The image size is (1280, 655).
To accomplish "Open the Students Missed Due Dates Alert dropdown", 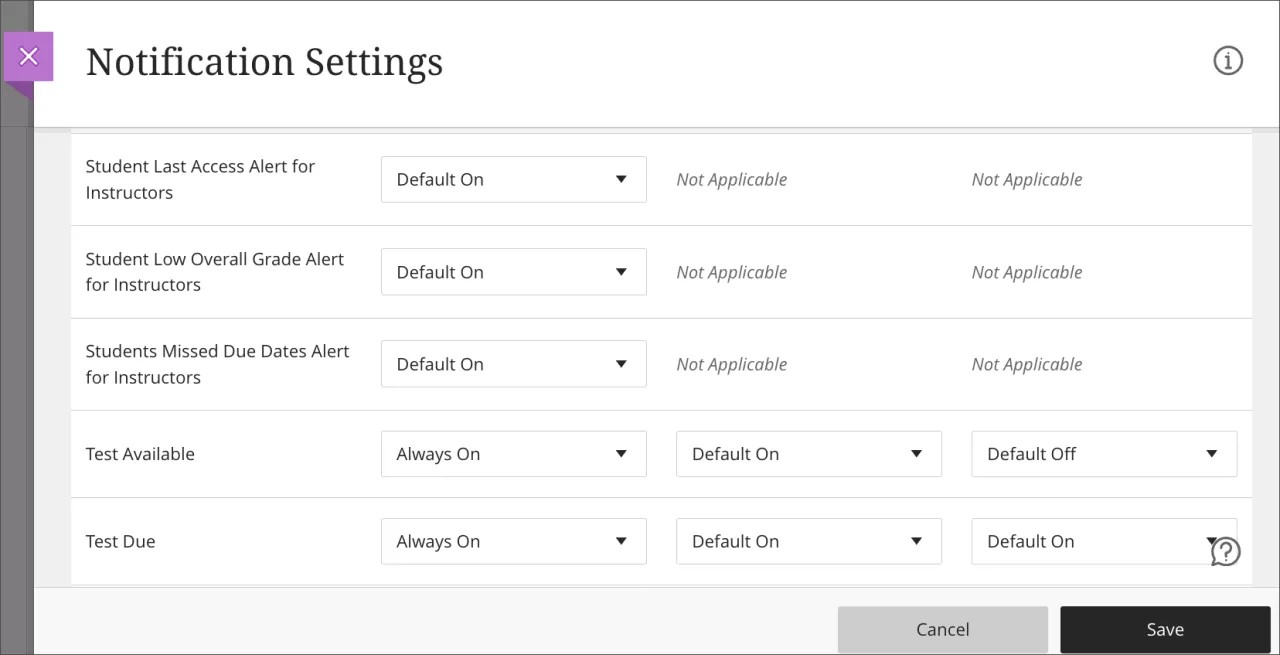I will [x=513, y=363].
